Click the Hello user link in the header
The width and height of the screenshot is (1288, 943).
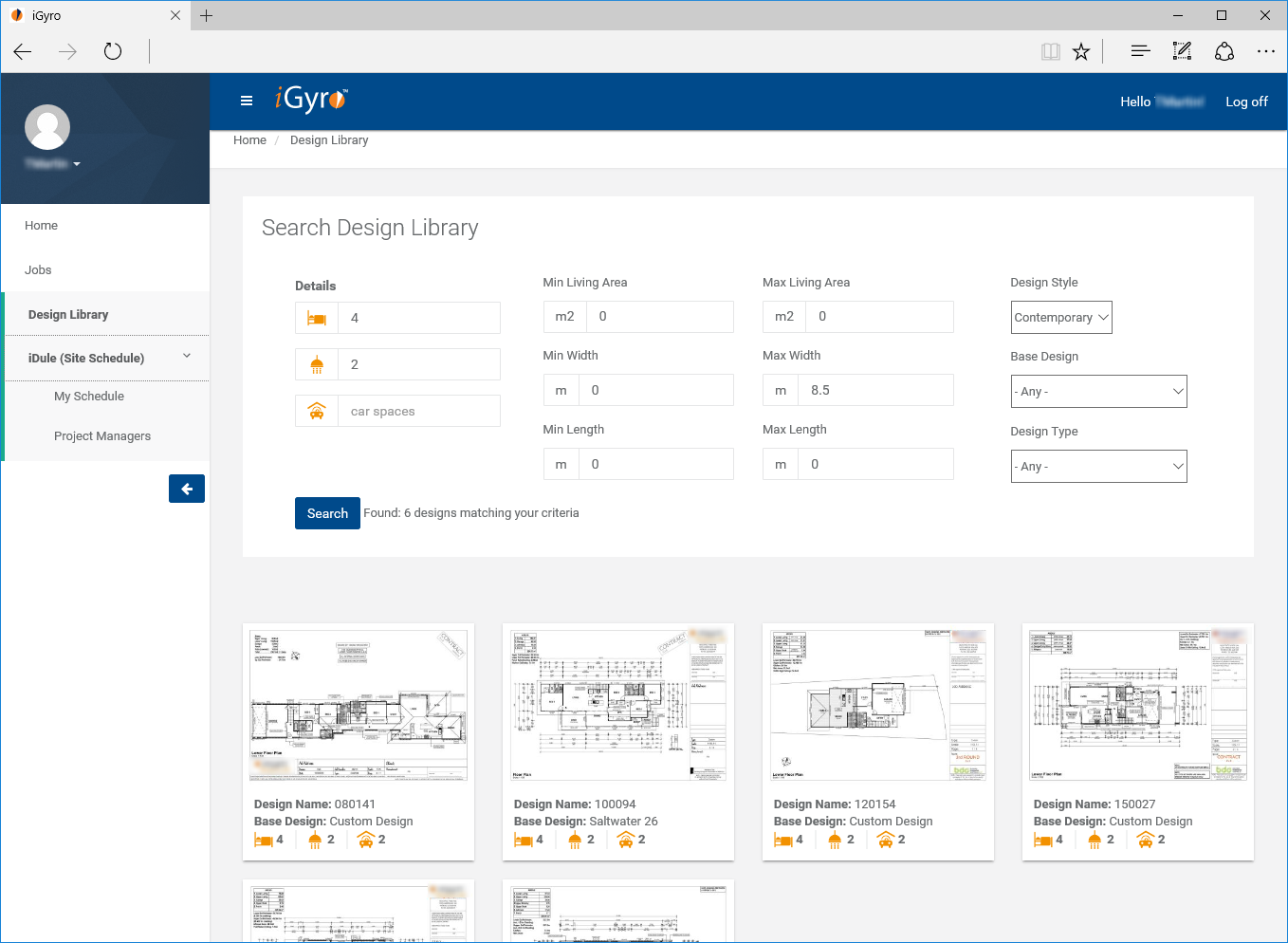click(x=1162, y=102)
